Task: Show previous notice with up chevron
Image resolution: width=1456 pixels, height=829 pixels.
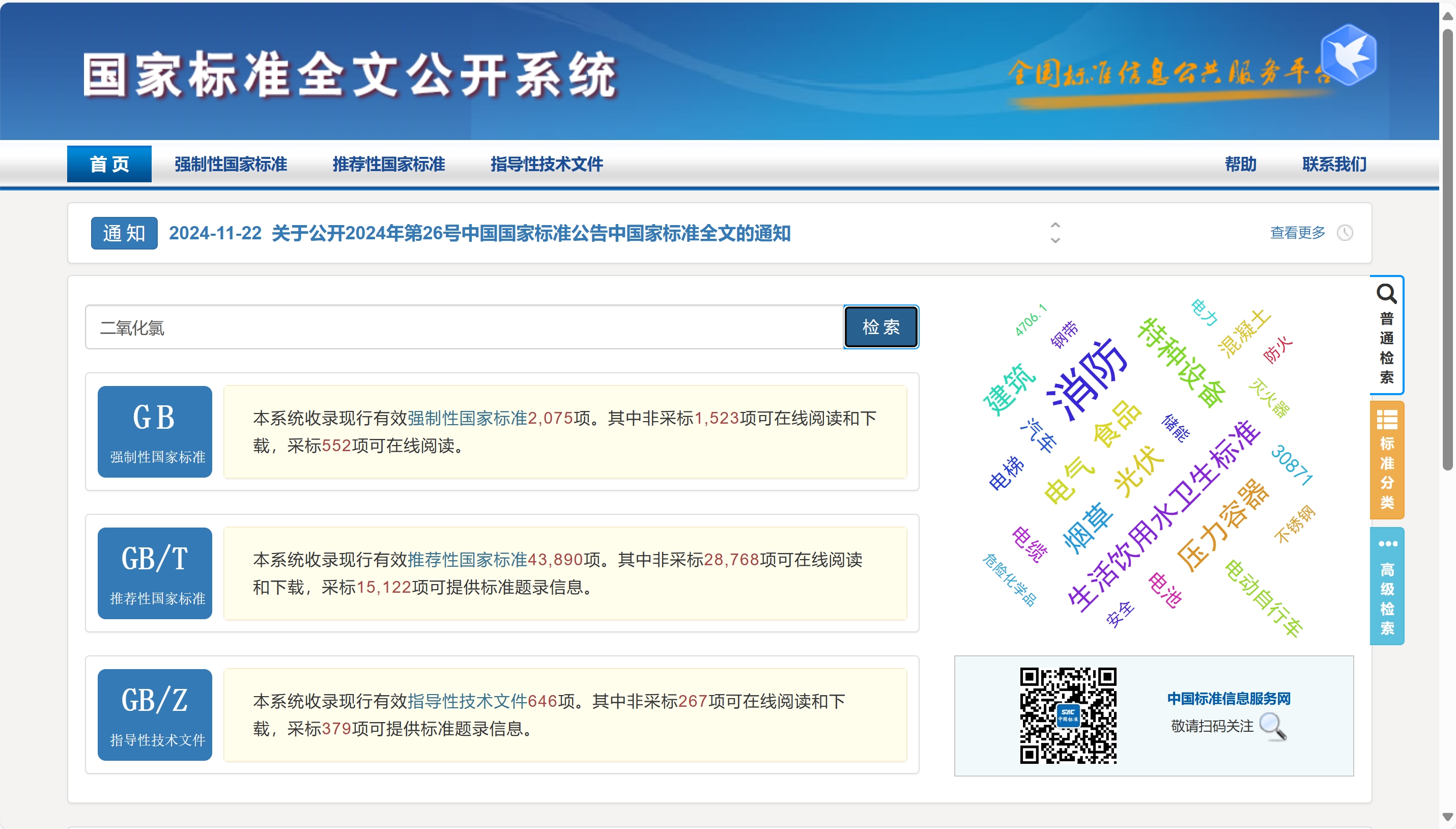Action: 1055,225
